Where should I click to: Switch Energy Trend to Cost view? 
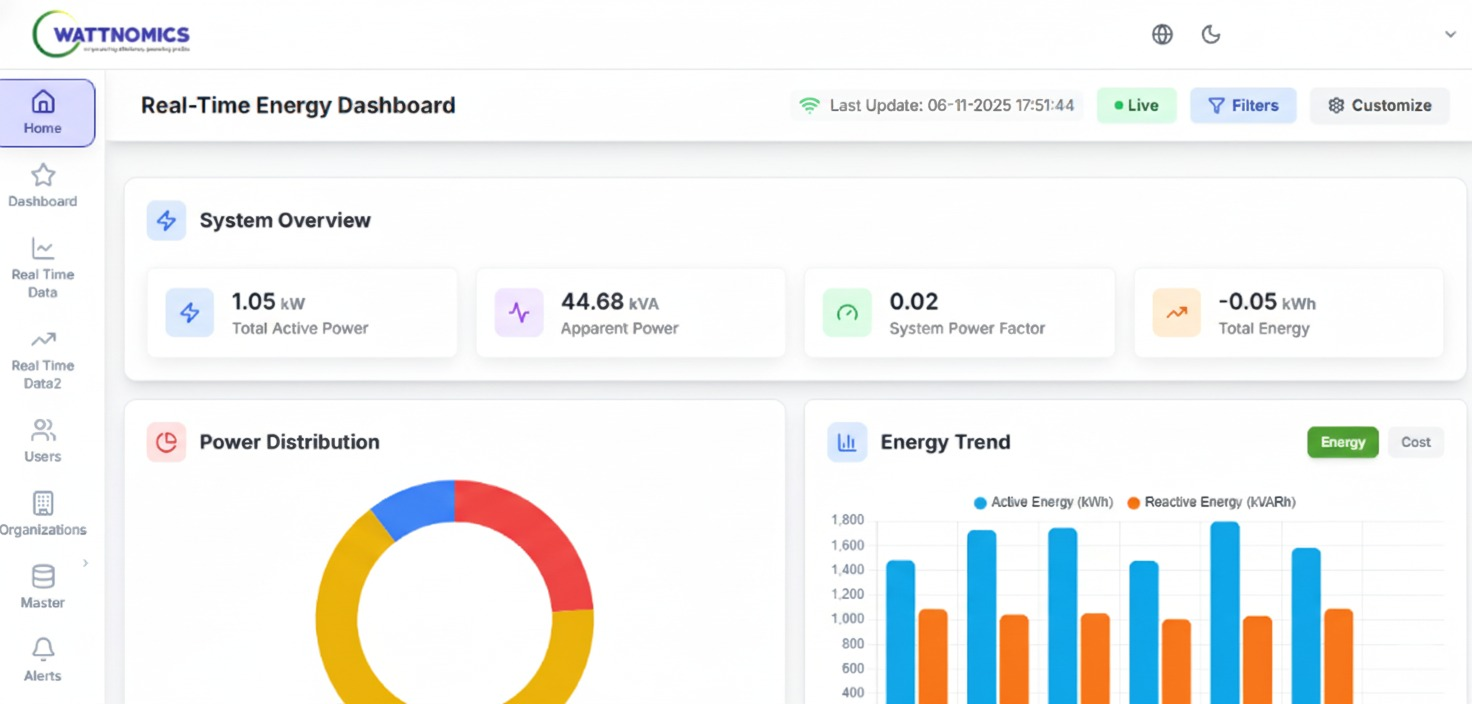click(1415, 442)
